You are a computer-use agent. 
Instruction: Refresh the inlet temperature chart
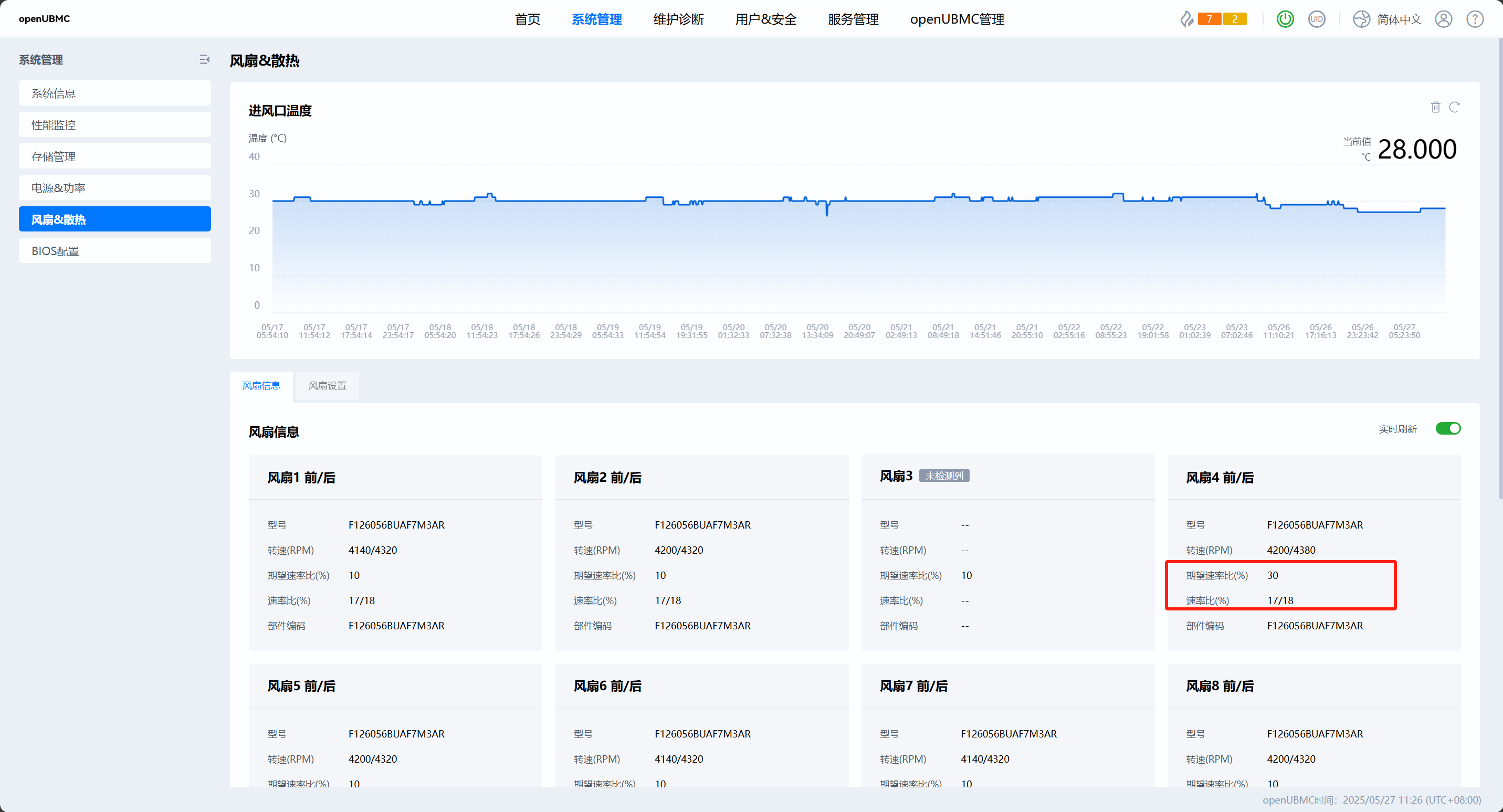coord(1454,107)
